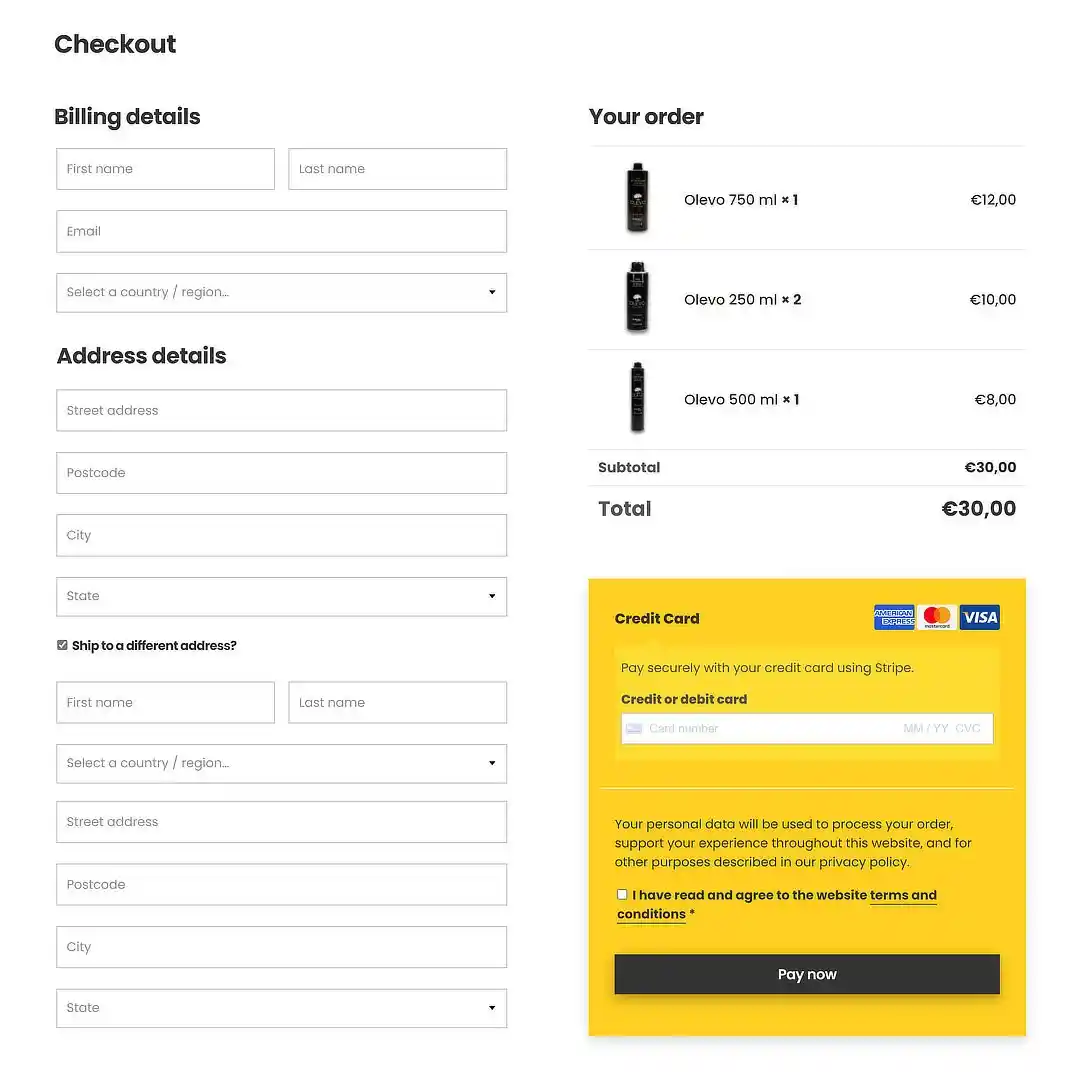This screenshot has width=1080, height=1080.
Task: Click the Visa card icon
Action: coord(979,618)
